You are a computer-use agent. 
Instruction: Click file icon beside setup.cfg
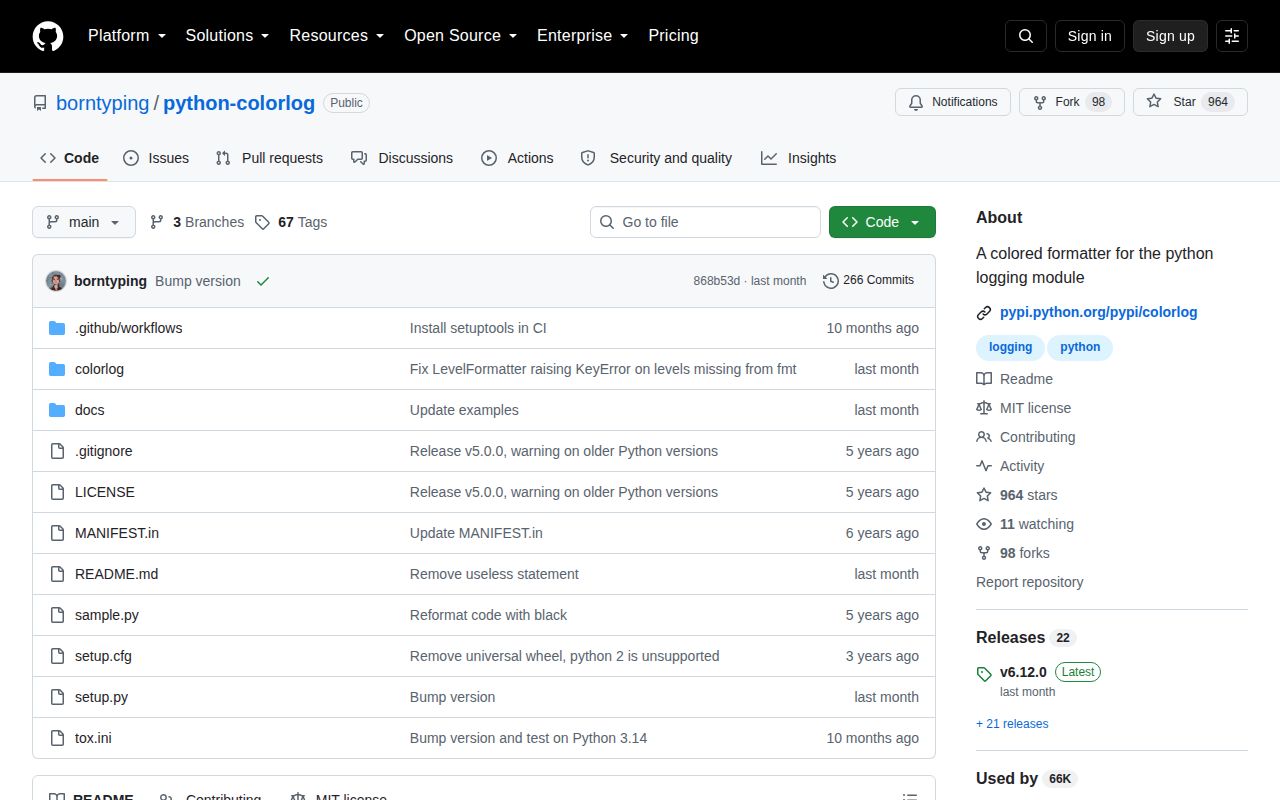[57, 656]
